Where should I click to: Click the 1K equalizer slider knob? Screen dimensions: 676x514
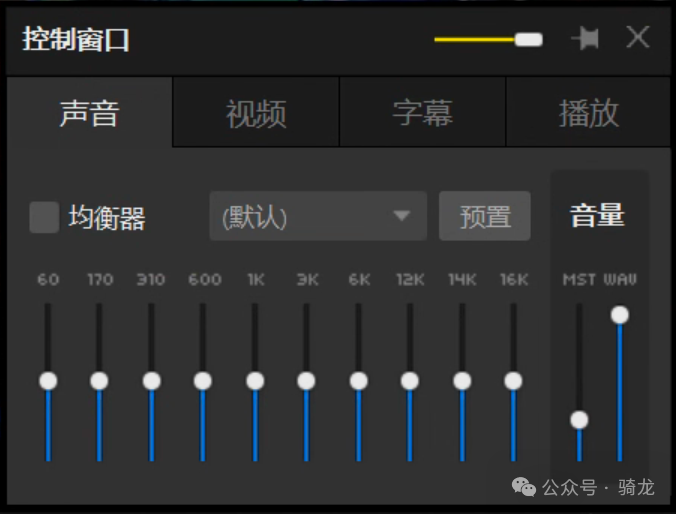[255, 381]
